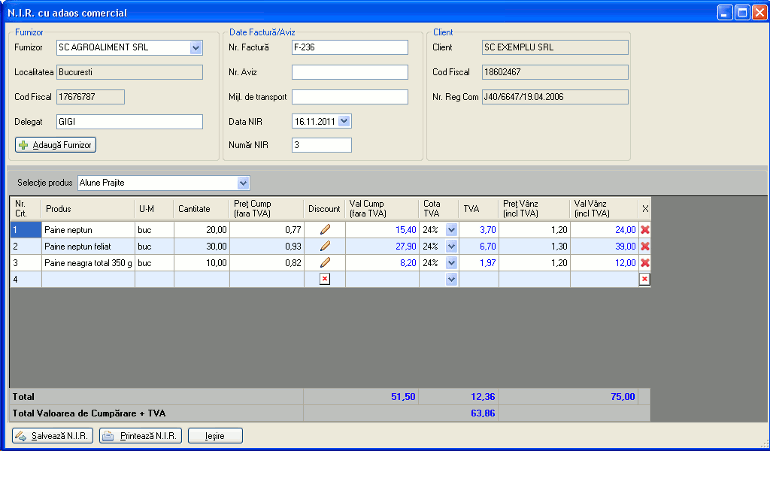770x501 pixels.
Task: Click purchase price cell 0,77
Action: (x=267, y=229)
